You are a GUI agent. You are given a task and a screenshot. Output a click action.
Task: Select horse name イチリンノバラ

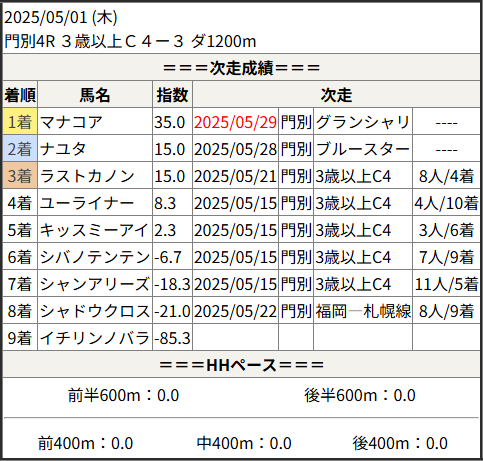tap(95, 338)
